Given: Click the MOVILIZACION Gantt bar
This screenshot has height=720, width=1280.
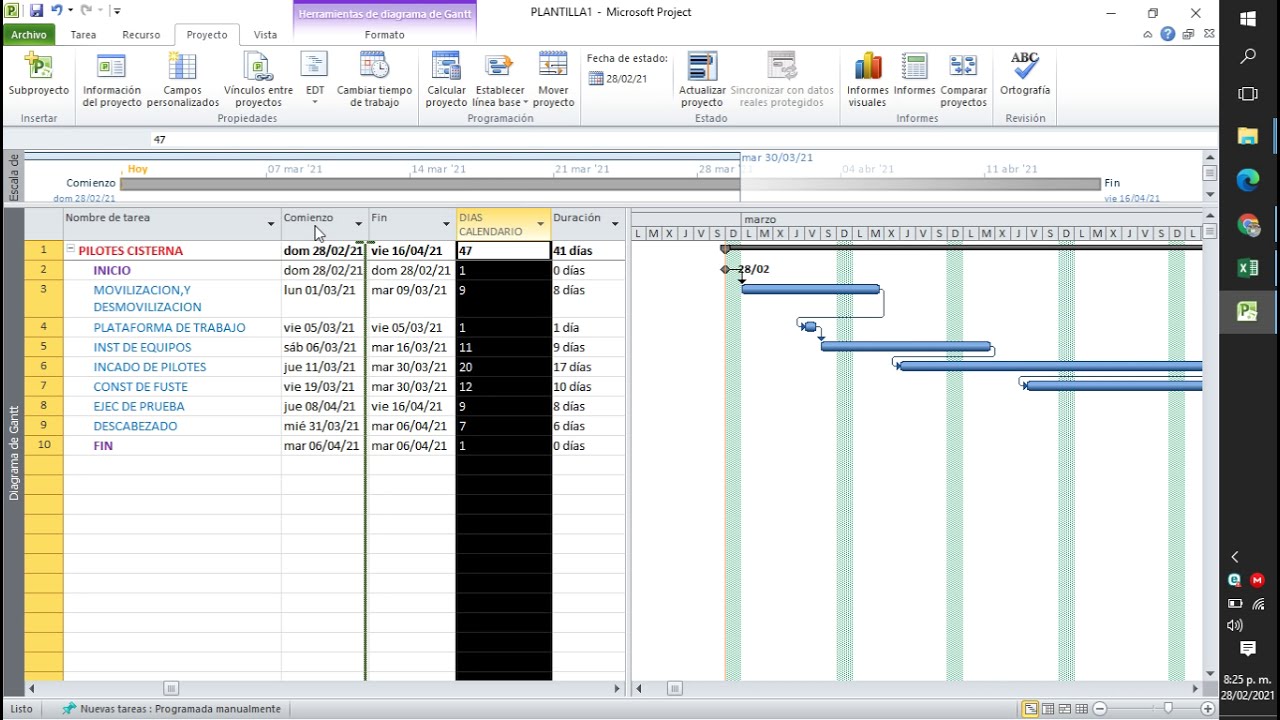Looking at the screenshot, I should 811,289.
